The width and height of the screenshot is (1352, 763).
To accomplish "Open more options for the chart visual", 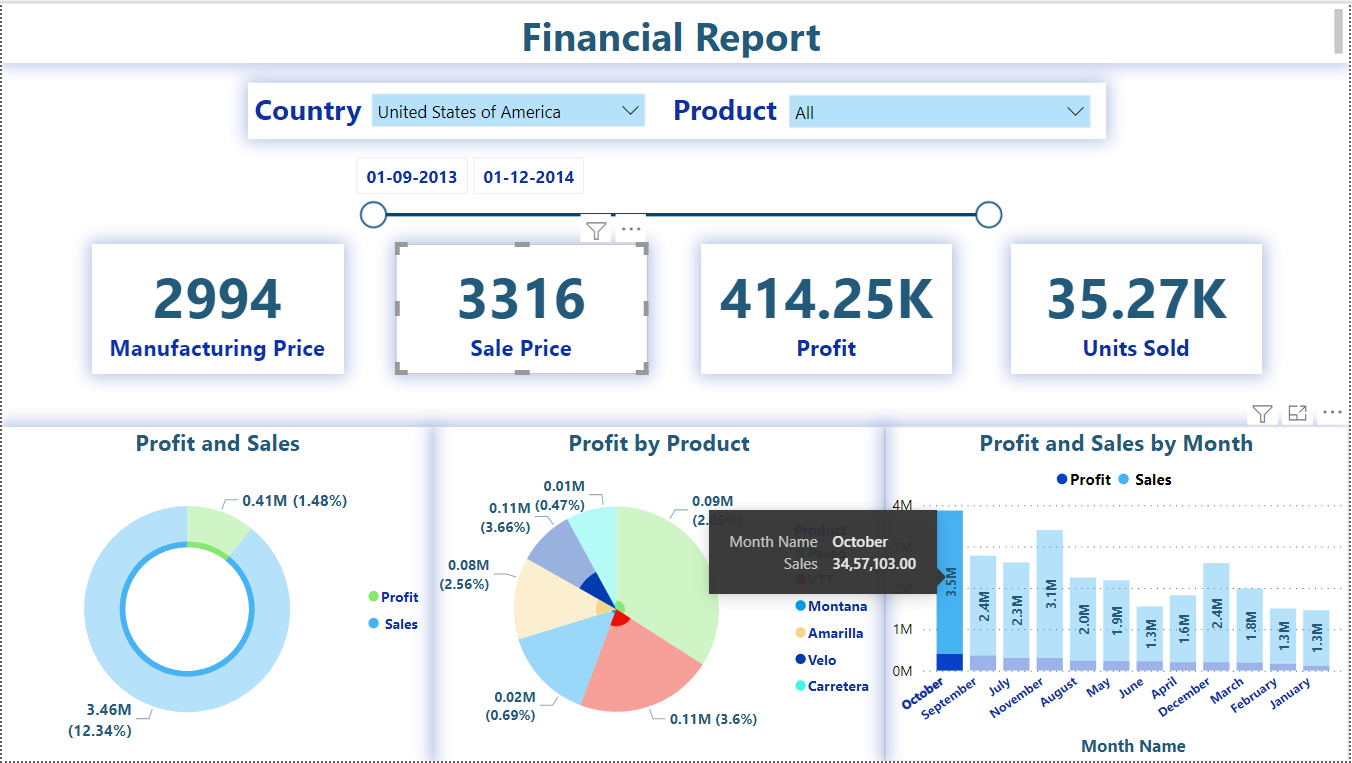I will (1333, 412).
